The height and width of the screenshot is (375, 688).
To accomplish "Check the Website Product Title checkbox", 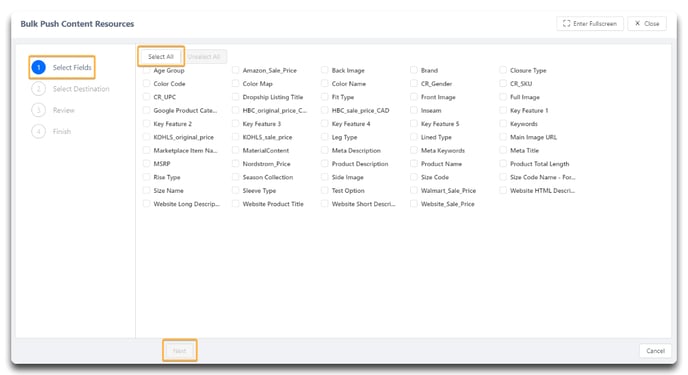I will click(236, 204).
